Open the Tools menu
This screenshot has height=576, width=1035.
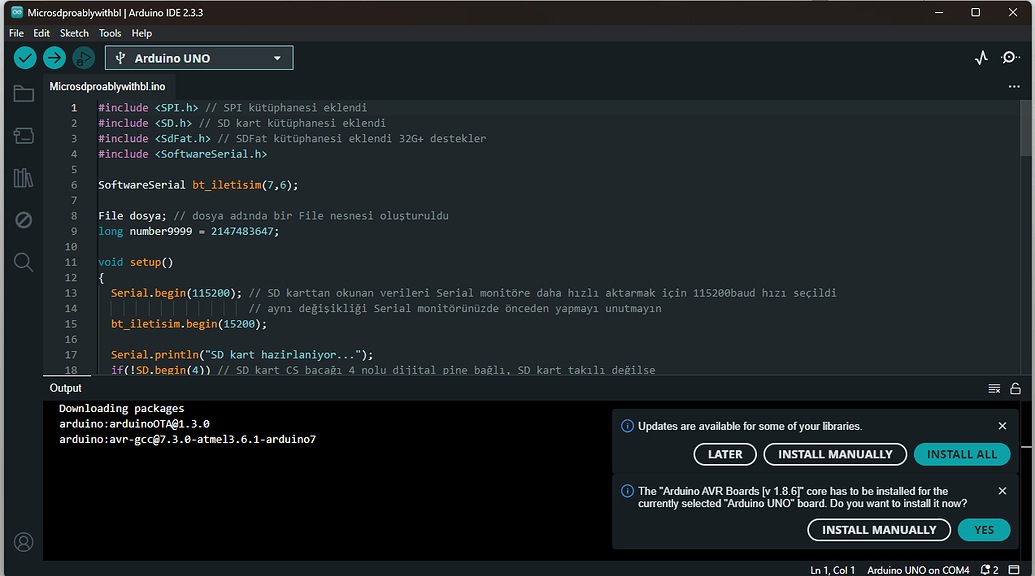tap(110, 32)
